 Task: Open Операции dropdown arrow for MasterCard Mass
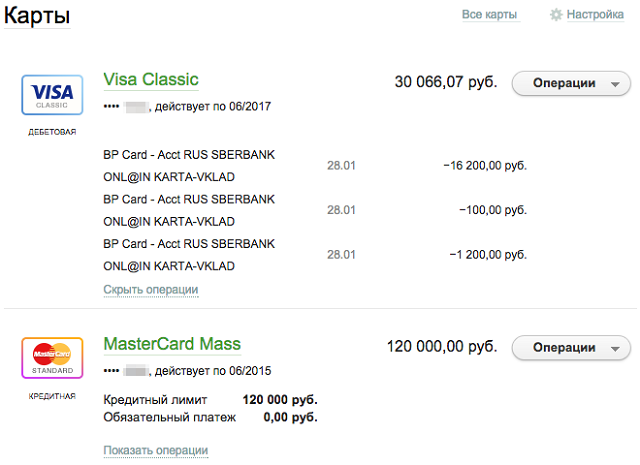pyautogui.click(x=615, y=349)
